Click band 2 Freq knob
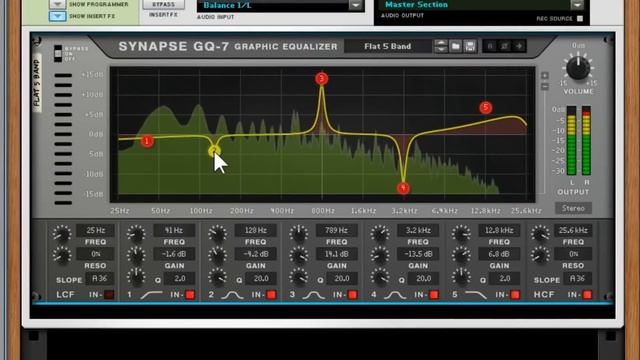This screenshot has width=640, height=360. [x=217, y=233]
